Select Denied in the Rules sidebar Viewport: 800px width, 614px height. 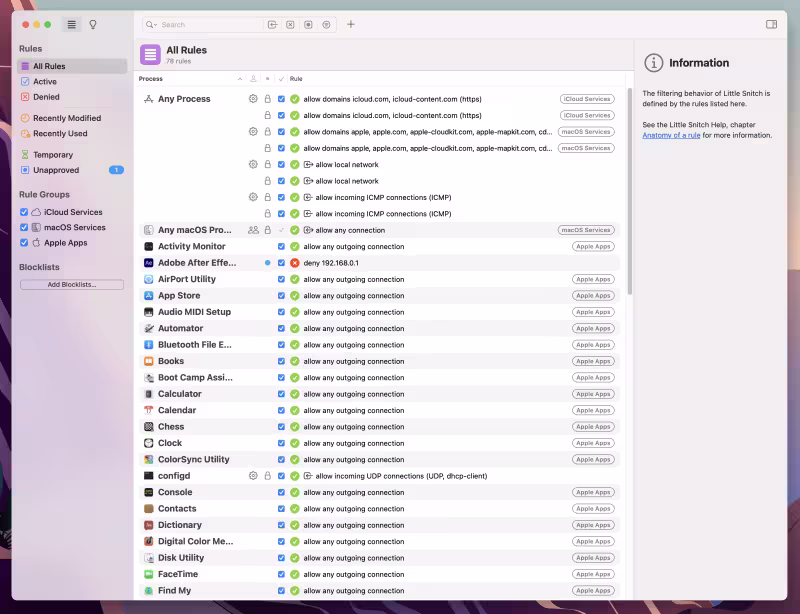point(46,97)
